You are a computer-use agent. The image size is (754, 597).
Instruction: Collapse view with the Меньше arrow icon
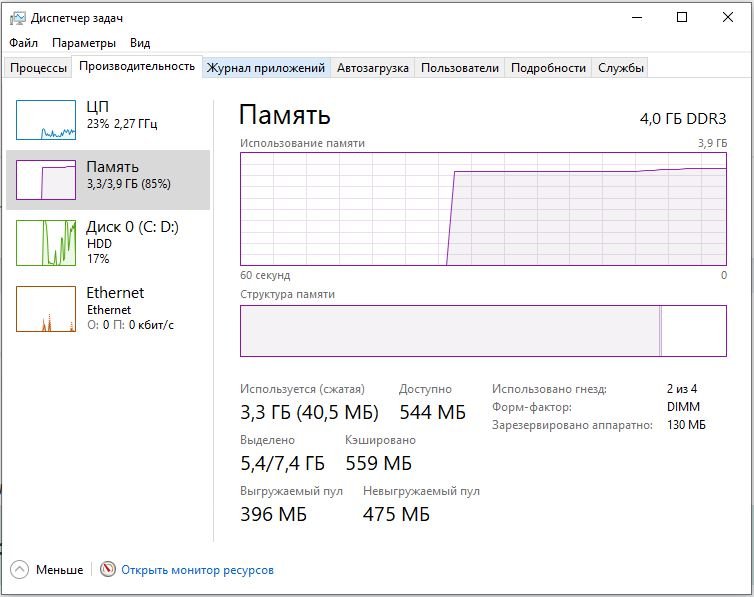coord(19,569)
